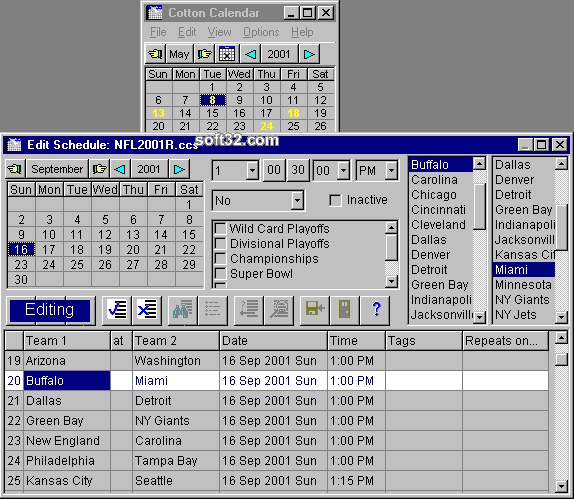Click the Team 1 column header

pyautogui.click(x=67, y=341)
